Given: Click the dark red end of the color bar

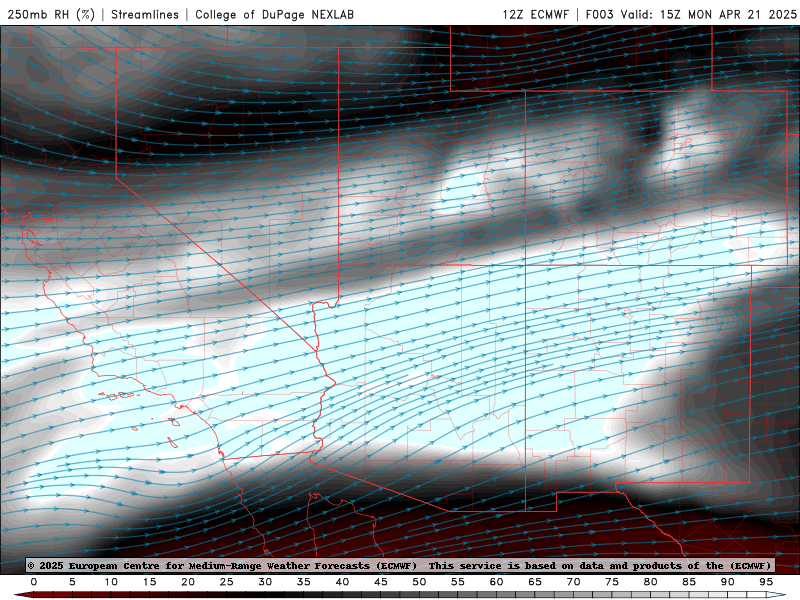Looking at the screenshot, I should pyautogui.click(x=23, y=595).
